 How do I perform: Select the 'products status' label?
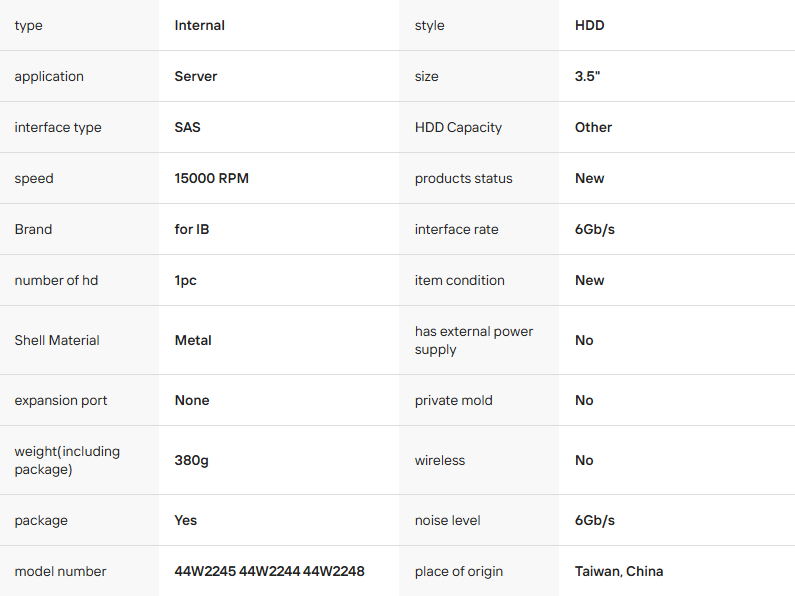(463, 178)
